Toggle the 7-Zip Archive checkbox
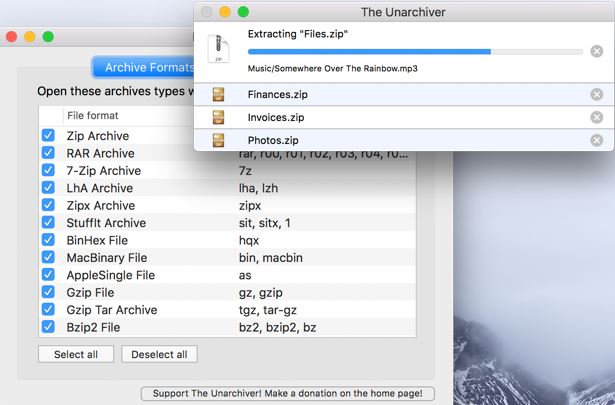The height and width of the screenshot is (405, 615). point(48,170)
